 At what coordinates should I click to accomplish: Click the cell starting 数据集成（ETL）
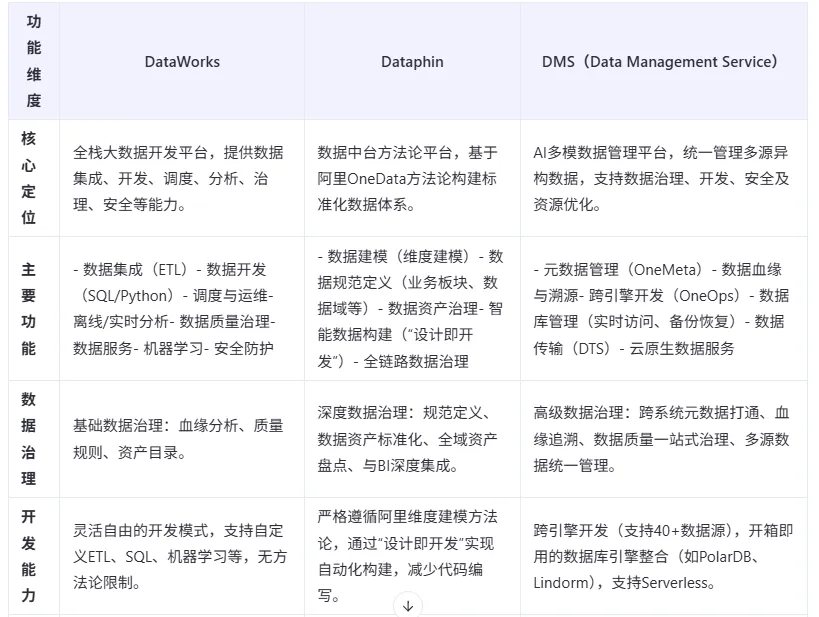[x=182, y=309]
